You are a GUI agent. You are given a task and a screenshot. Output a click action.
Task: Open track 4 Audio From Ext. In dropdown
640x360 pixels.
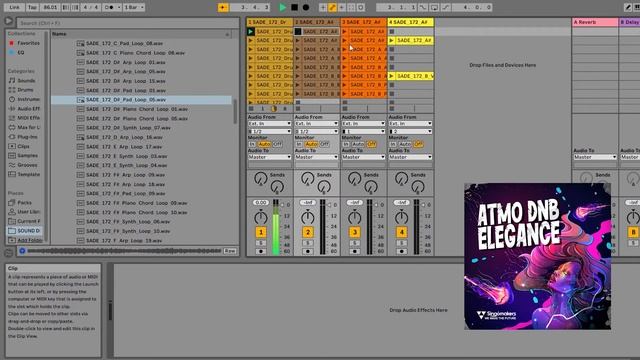coord(410,123)
